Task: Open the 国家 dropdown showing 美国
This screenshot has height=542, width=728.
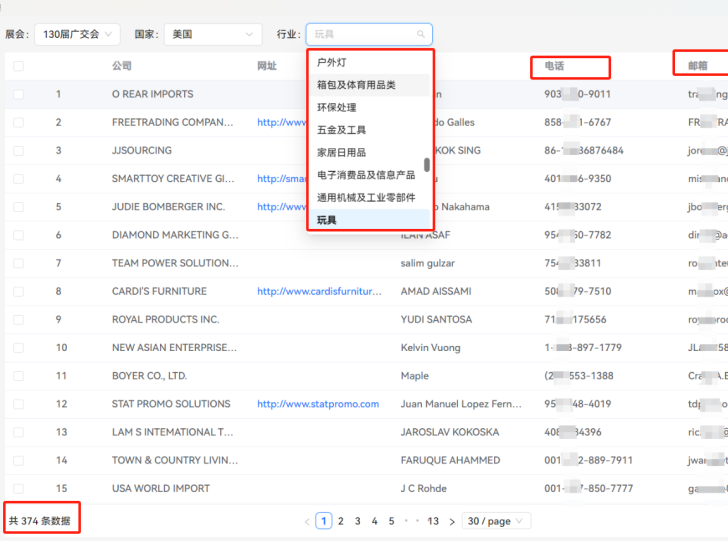Action: (x=213, y=34)
